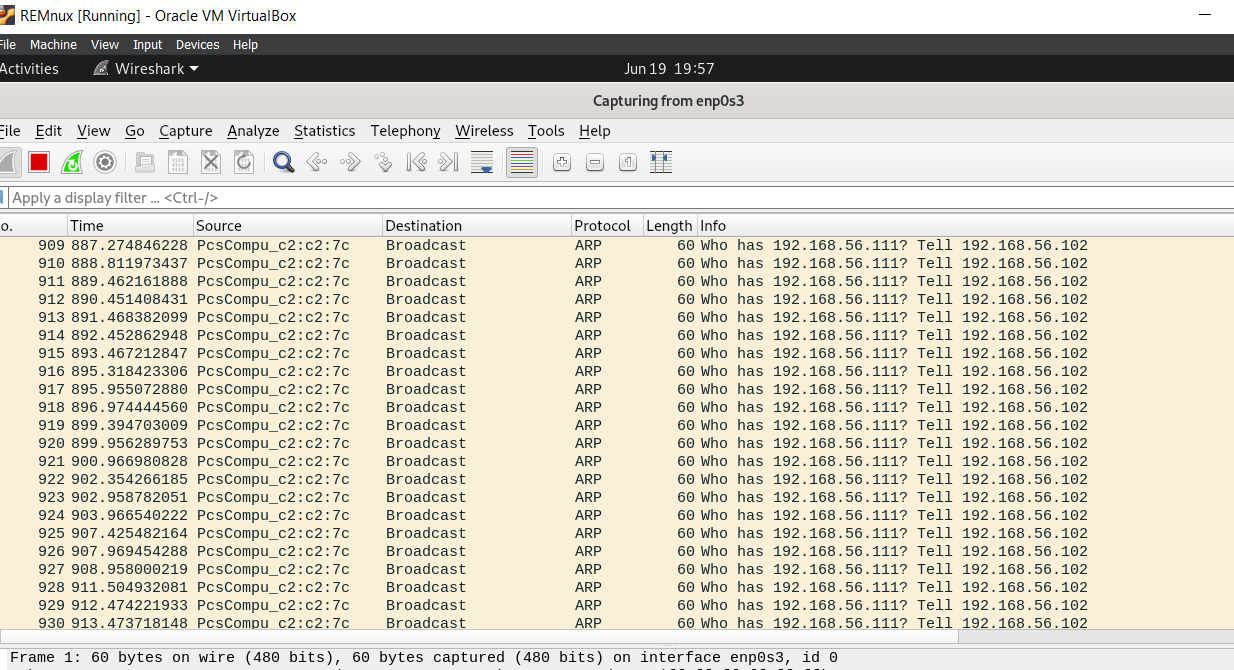Open the Telephony menu
Viewport: 1234px width, 670px height.
click(405, 131)
